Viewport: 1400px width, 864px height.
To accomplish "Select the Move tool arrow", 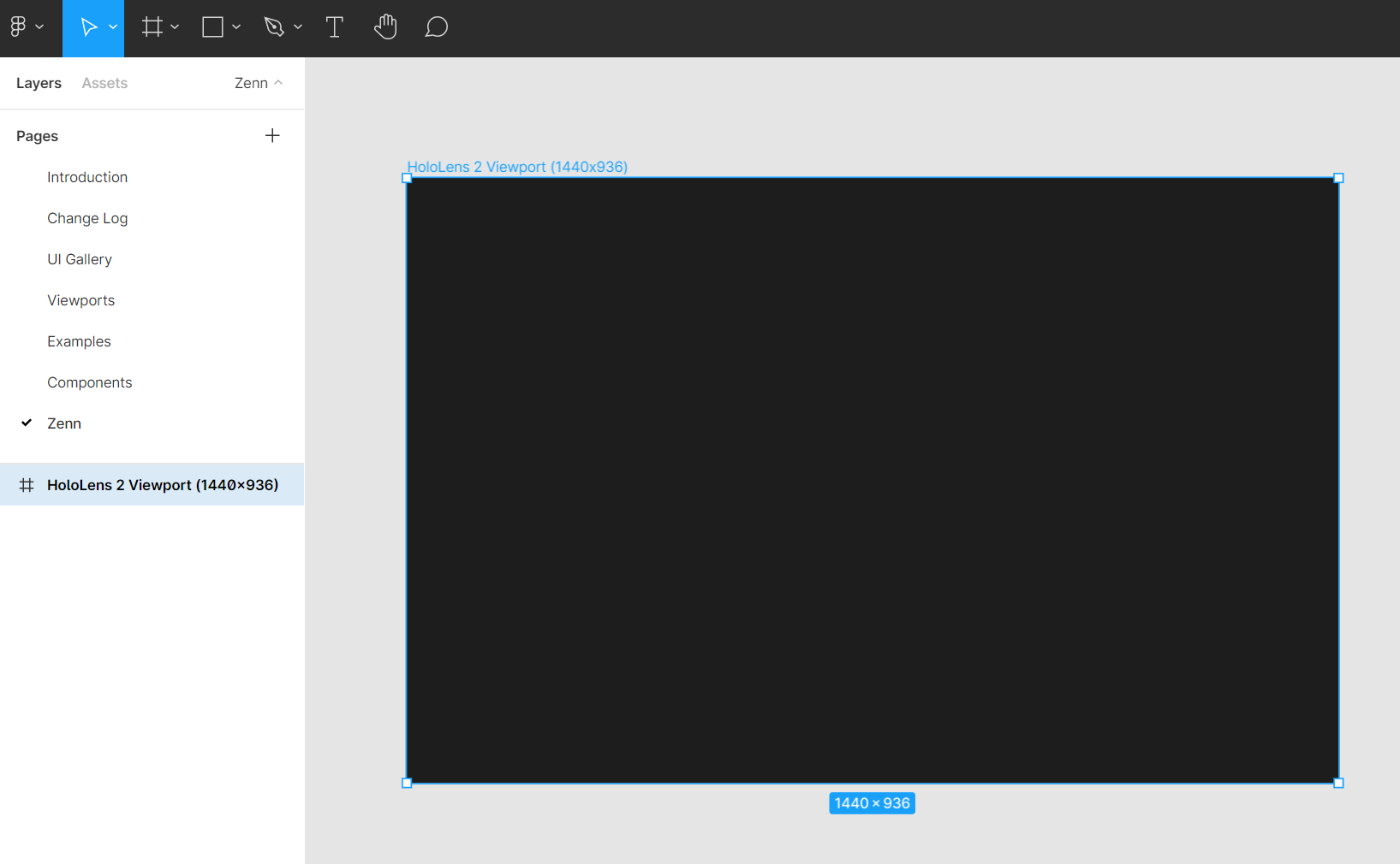I will coord(88,27).
